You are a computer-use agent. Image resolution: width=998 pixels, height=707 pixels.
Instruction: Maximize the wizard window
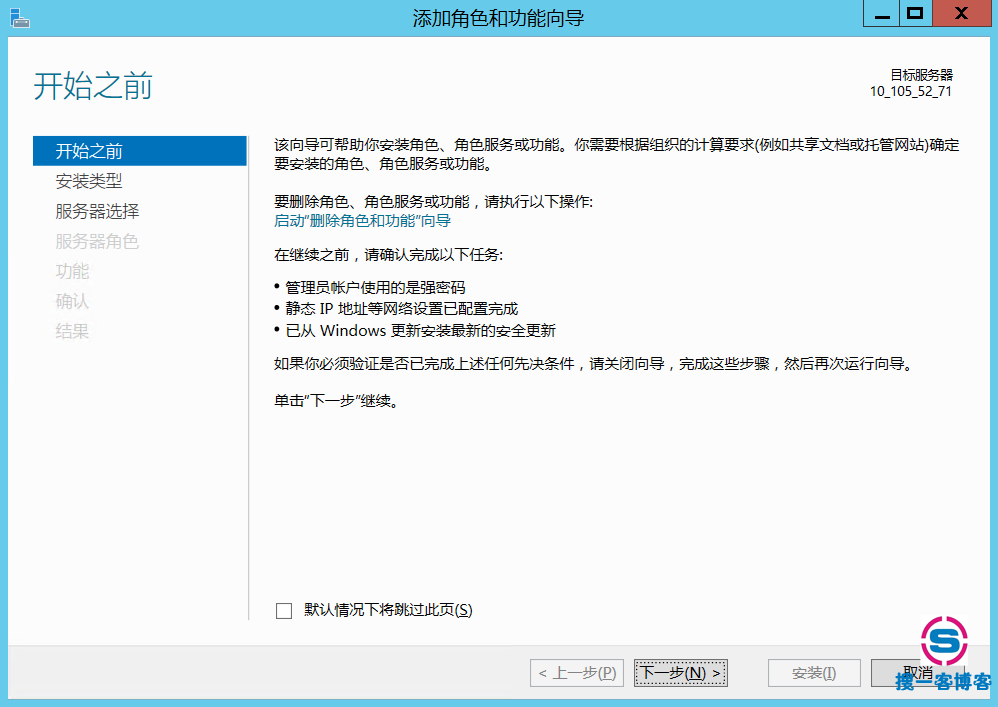(x=914, y=14)
